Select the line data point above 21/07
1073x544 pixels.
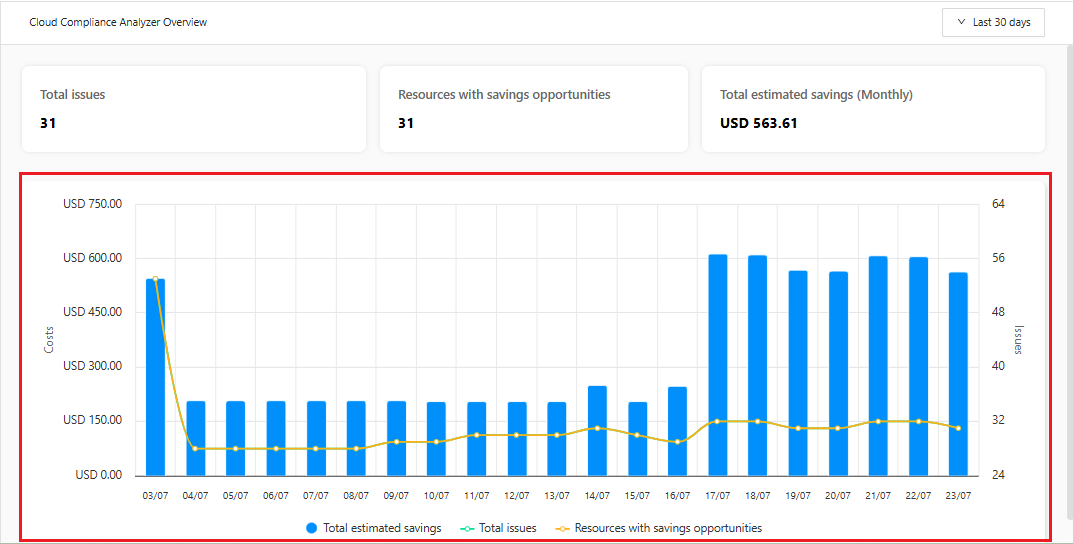(878, 421)
